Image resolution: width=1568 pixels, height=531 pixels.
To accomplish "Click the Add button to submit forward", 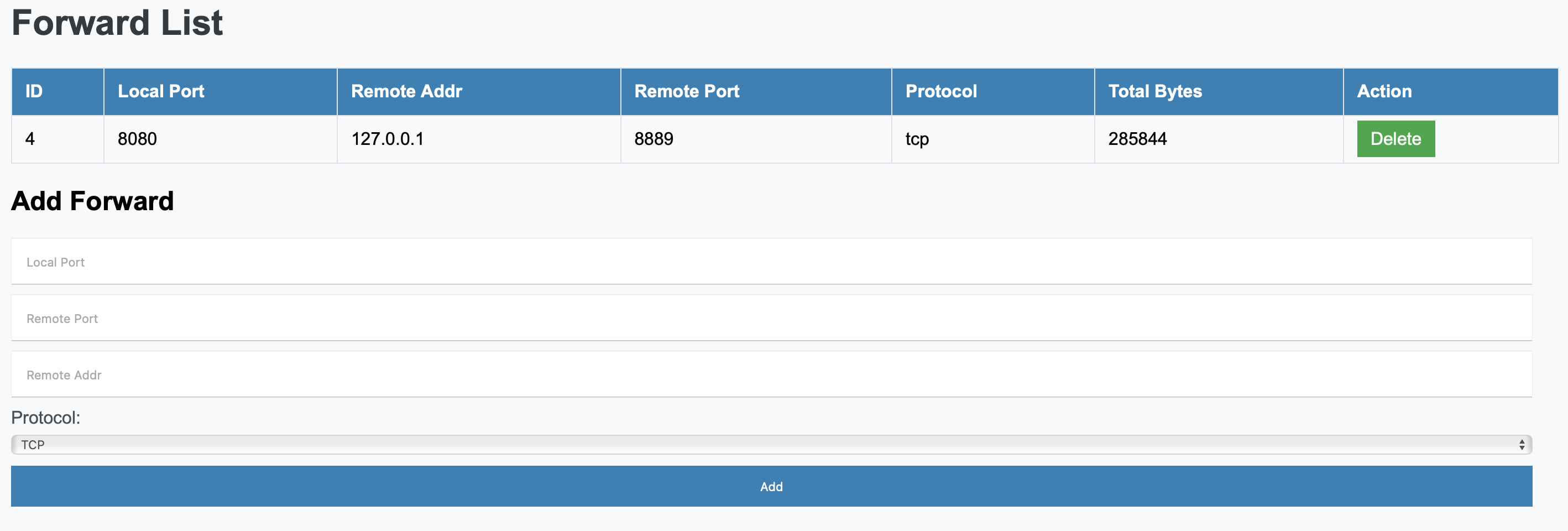I will click(x=771, y=486).
